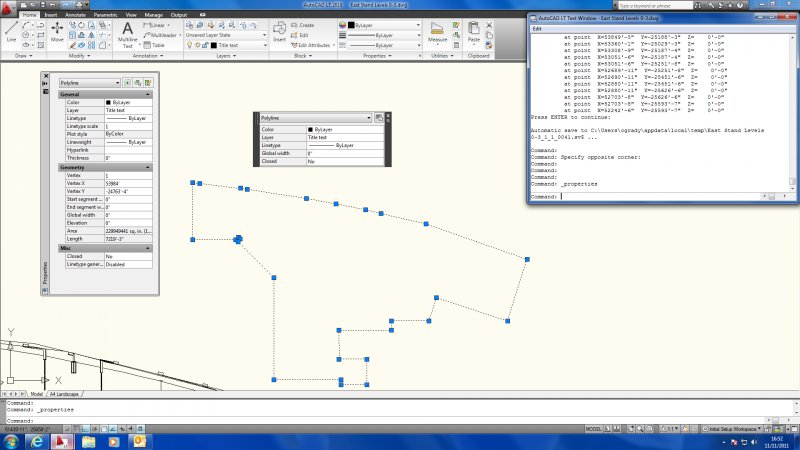Switch to the View ribbon tab

(x=131, y=15)
